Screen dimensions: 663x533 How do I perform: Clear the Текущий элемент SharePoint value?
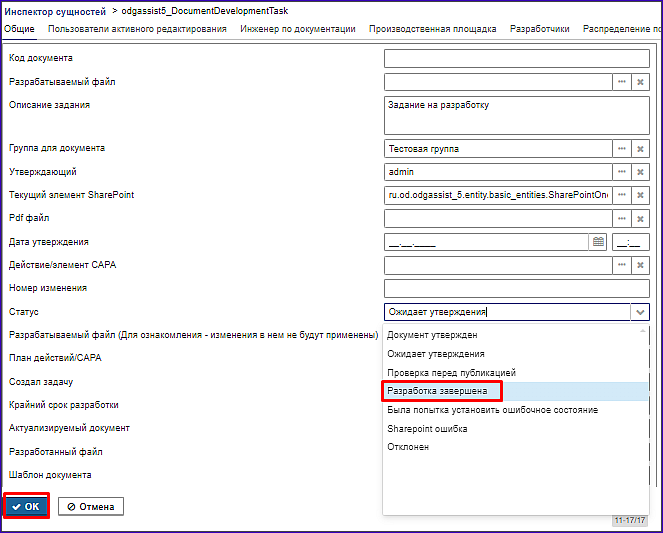[640, 195]
